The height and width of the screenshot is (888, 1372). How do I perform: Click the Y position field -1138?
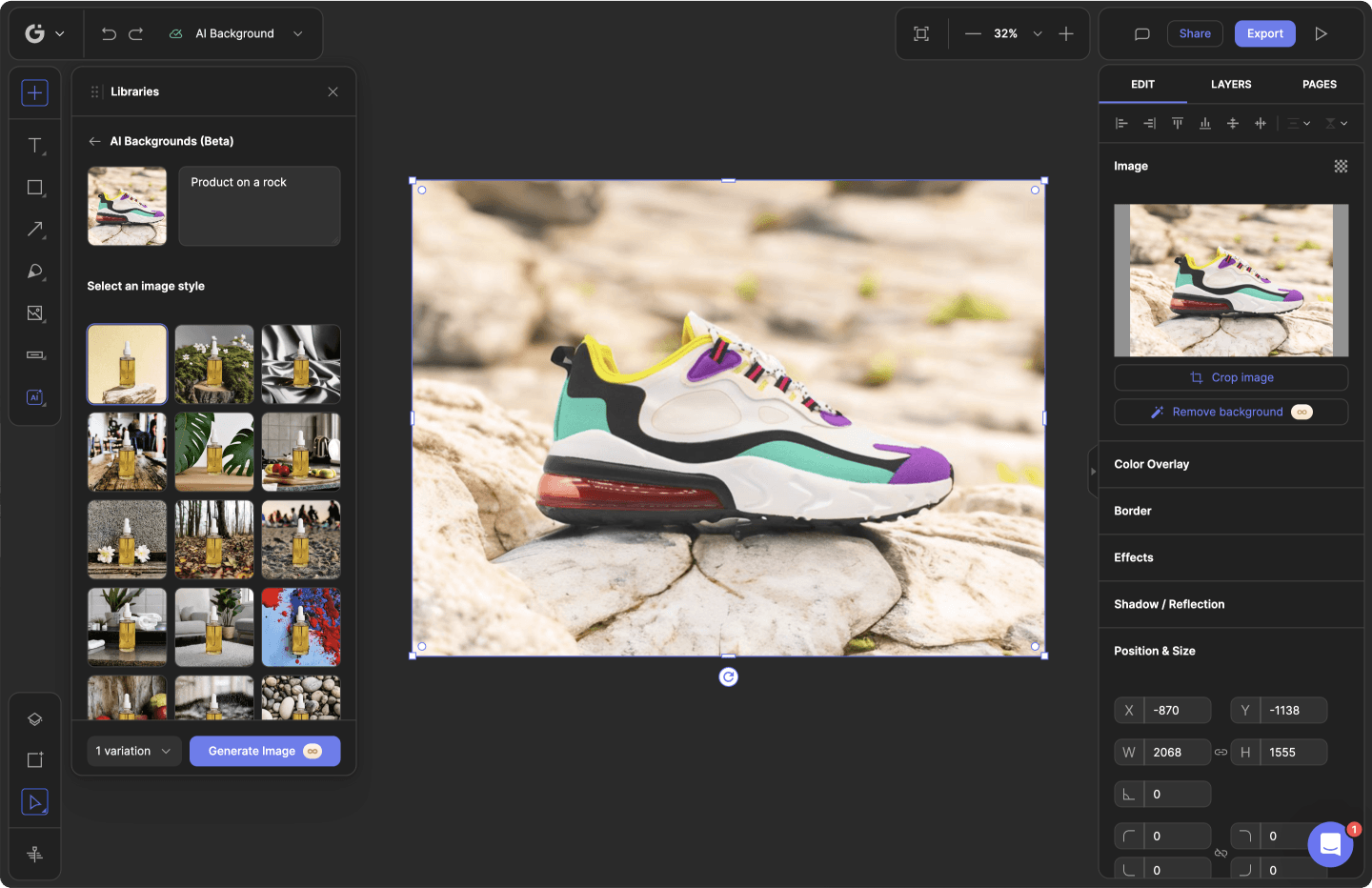click(x=1279, y=710)
